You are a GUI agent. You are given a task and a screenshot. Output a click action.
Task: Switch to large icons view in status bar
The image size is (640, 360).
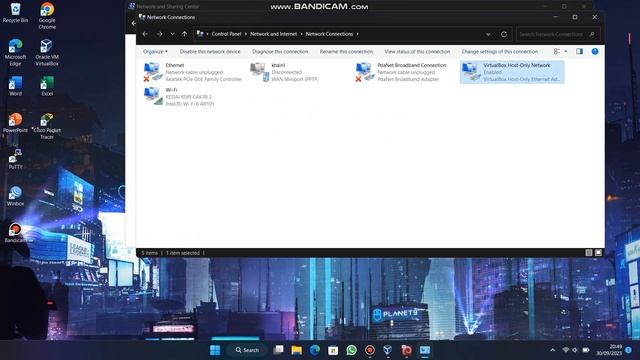(598, 253)
